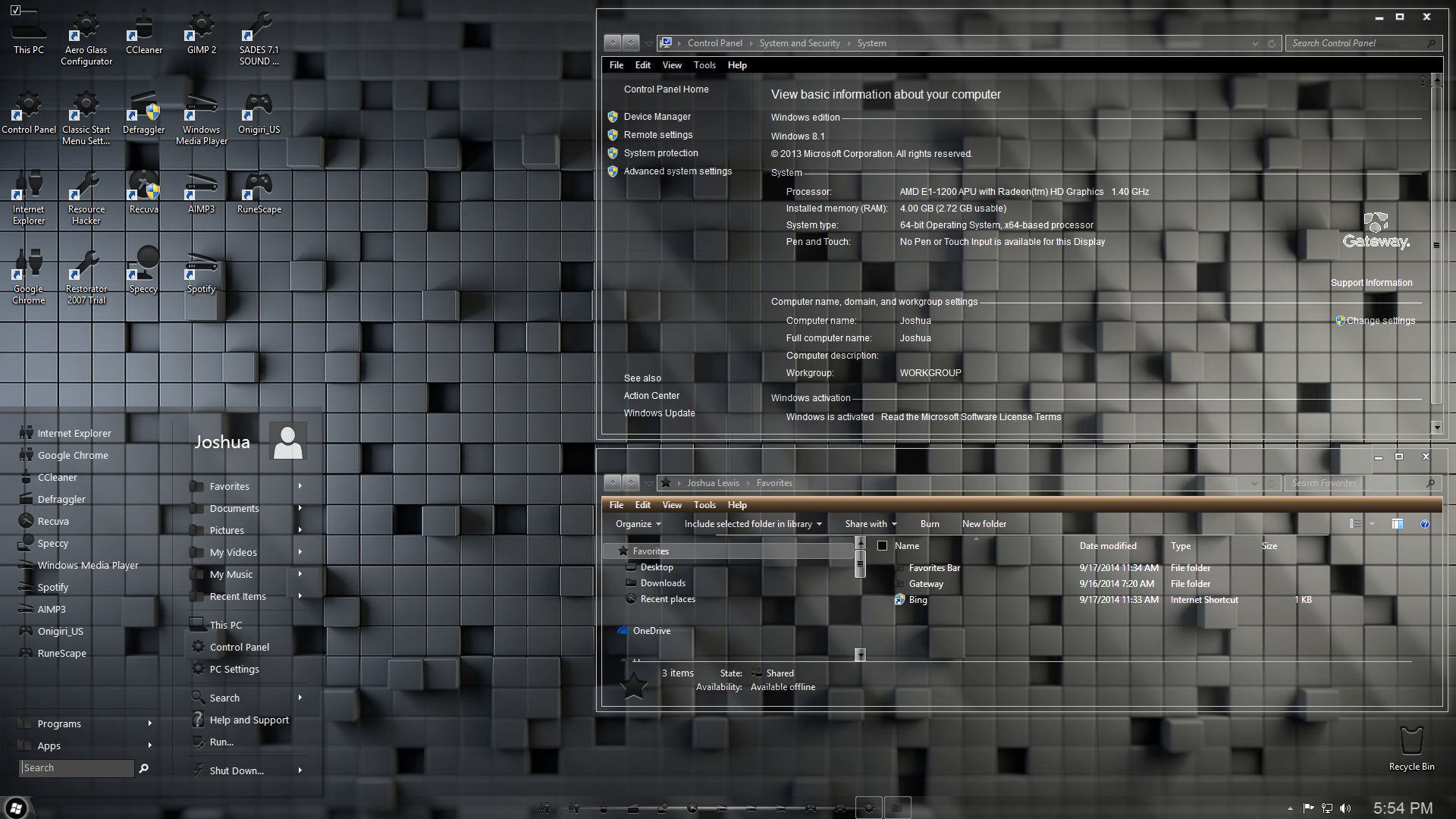Click the System window scroll down arrow
This screenshot has width=1456, height=819.
[1436, 427]
